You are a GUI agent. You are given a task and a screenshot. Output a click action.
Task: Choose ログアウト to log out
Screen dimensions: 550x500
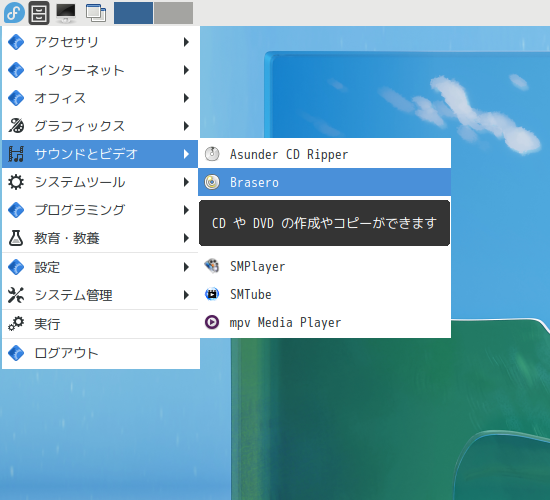click(100, 353)
